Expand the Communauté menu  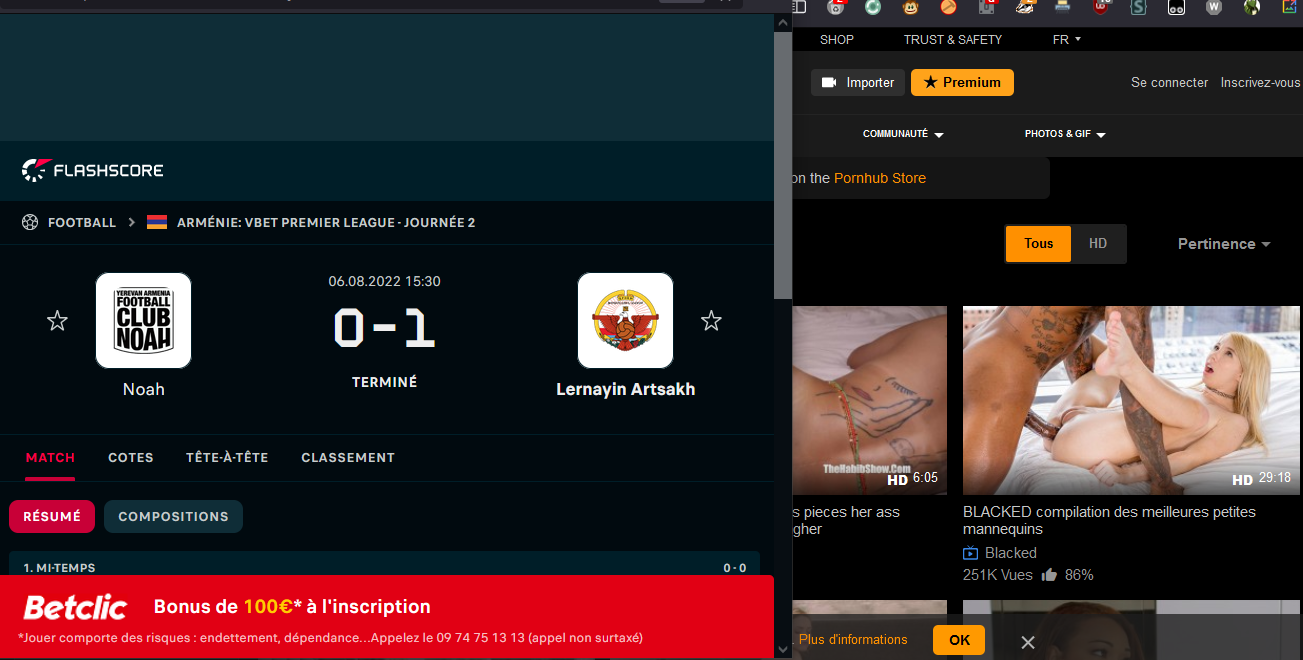tap(903, 134)
